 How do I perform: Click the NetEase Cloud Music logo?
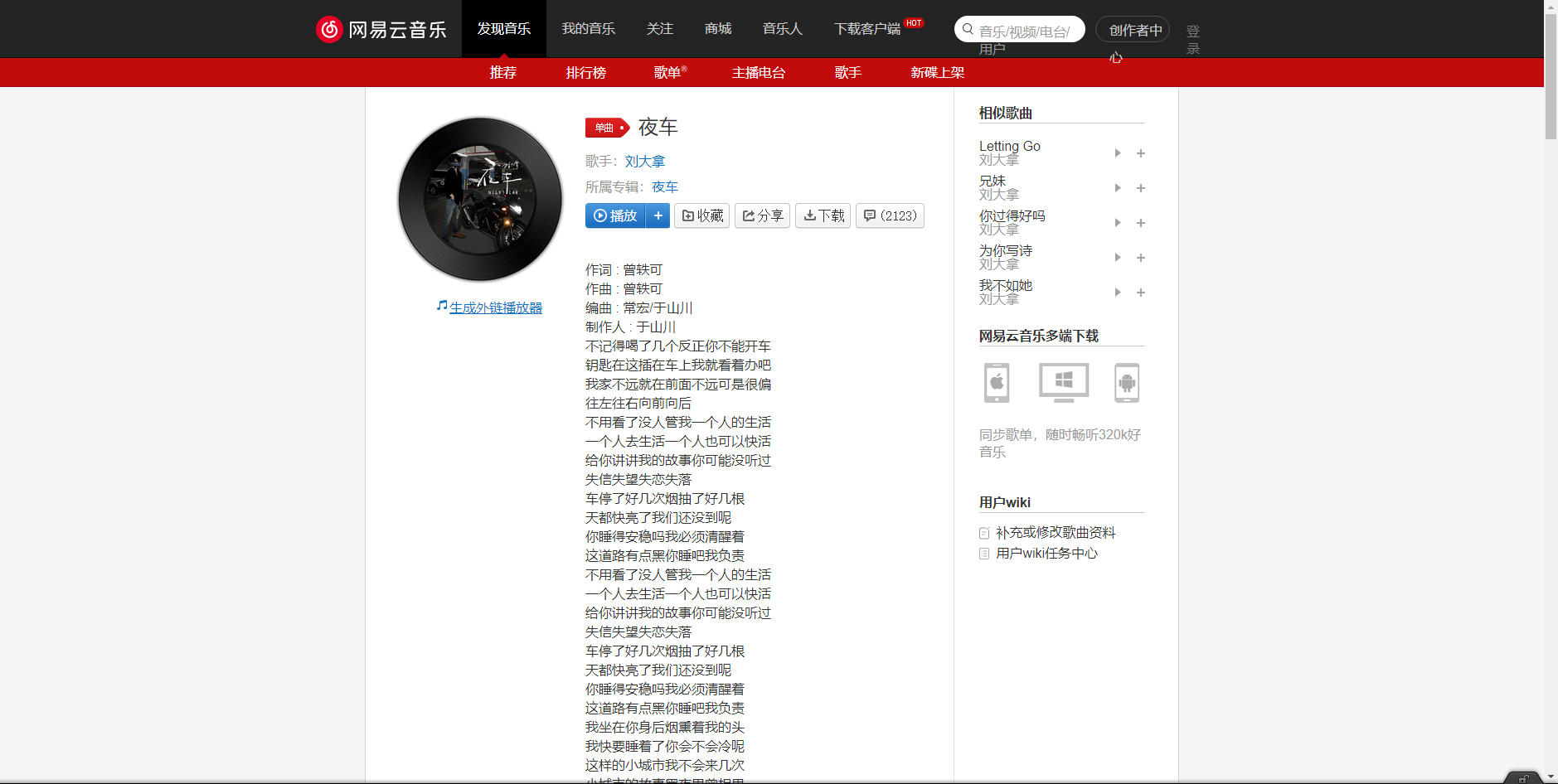click(x=381, y=29)
